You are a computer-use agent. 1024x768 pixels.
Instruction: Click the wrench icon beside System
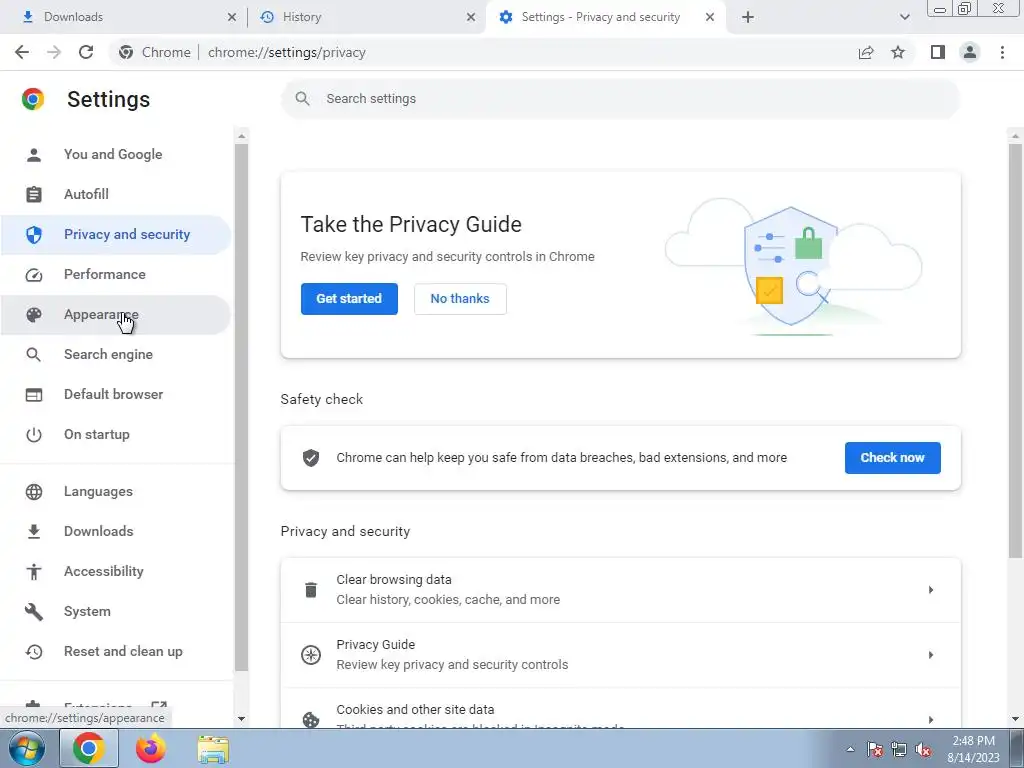pos(33,612)
